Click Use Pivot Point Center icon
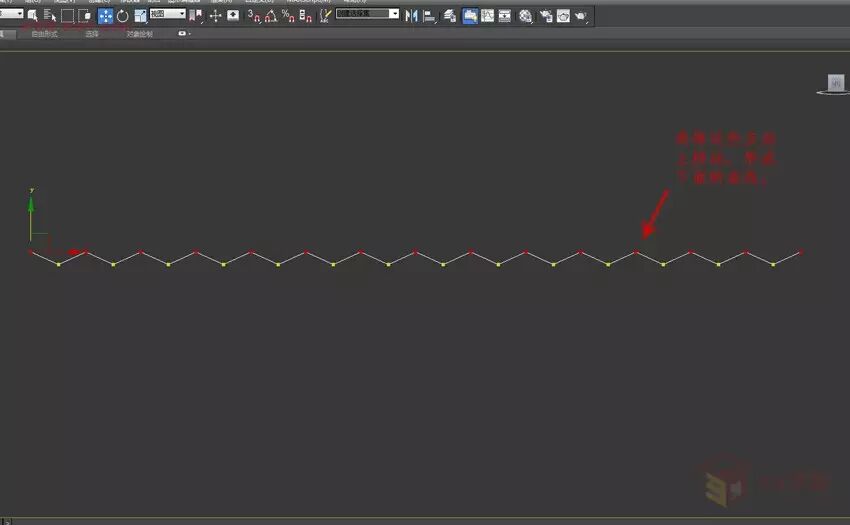This screenshot has width=850, height=525. pos(196,16)
